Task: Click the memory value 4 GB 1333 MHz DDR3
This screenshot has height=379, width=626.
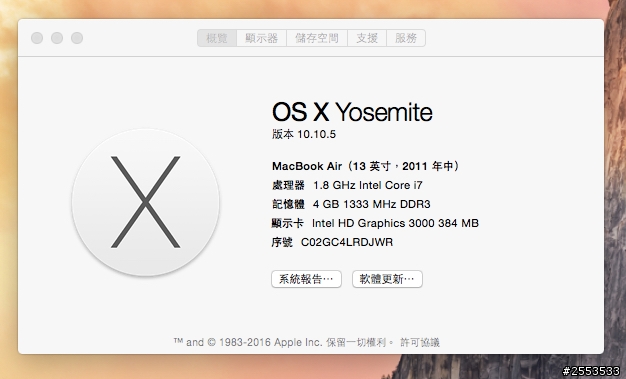Action: [372, 204]
